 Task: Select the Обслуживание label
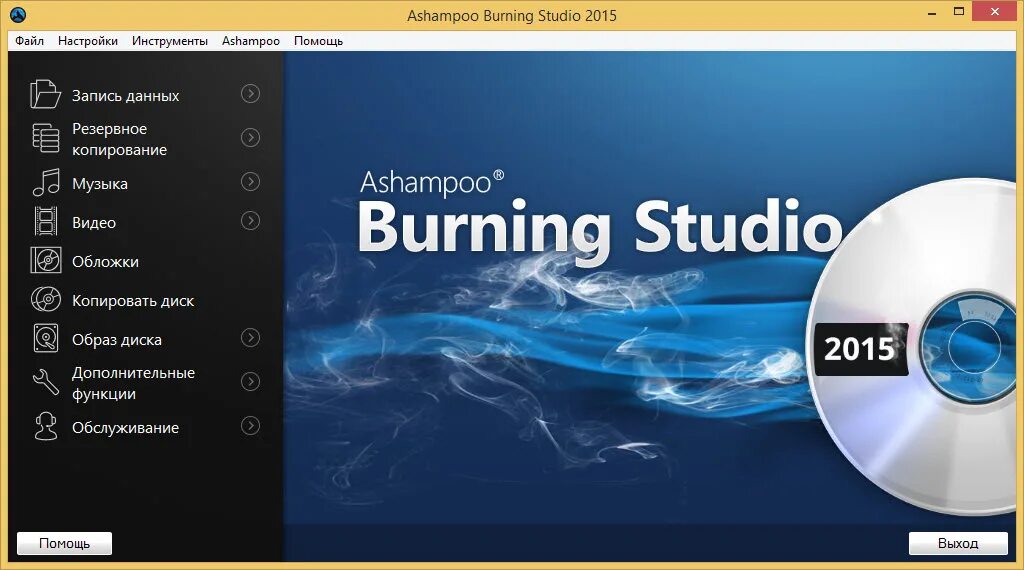(x=125, y=428)
